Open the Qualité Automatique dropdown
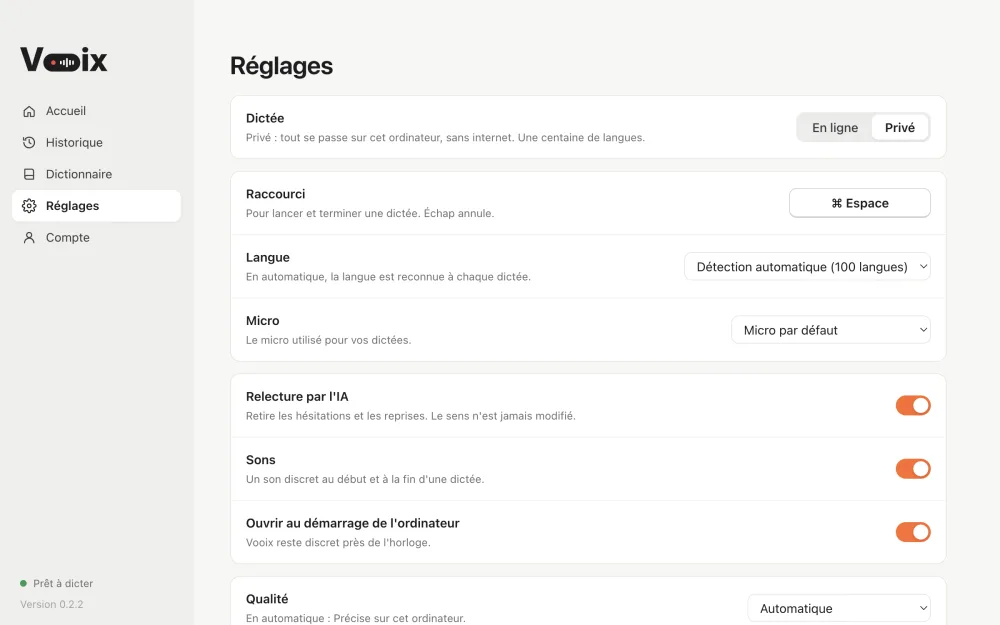The width and height of the screenshot is (1000, 625). click(x=839, y=608)
